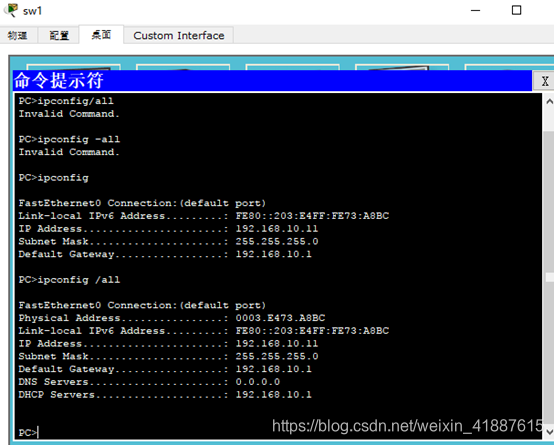Screen dimensions: 554x445
Task: Click the Physical Address value 0003.E473.A8BC
Action: [280, 318]
